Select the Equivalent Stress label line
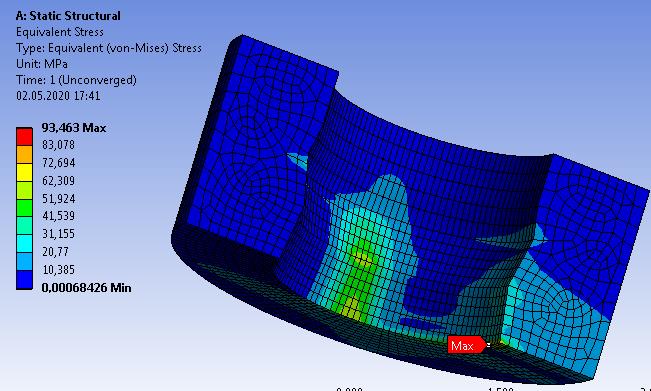This screenshot has width=651, height=391. (x=60, y=32)
